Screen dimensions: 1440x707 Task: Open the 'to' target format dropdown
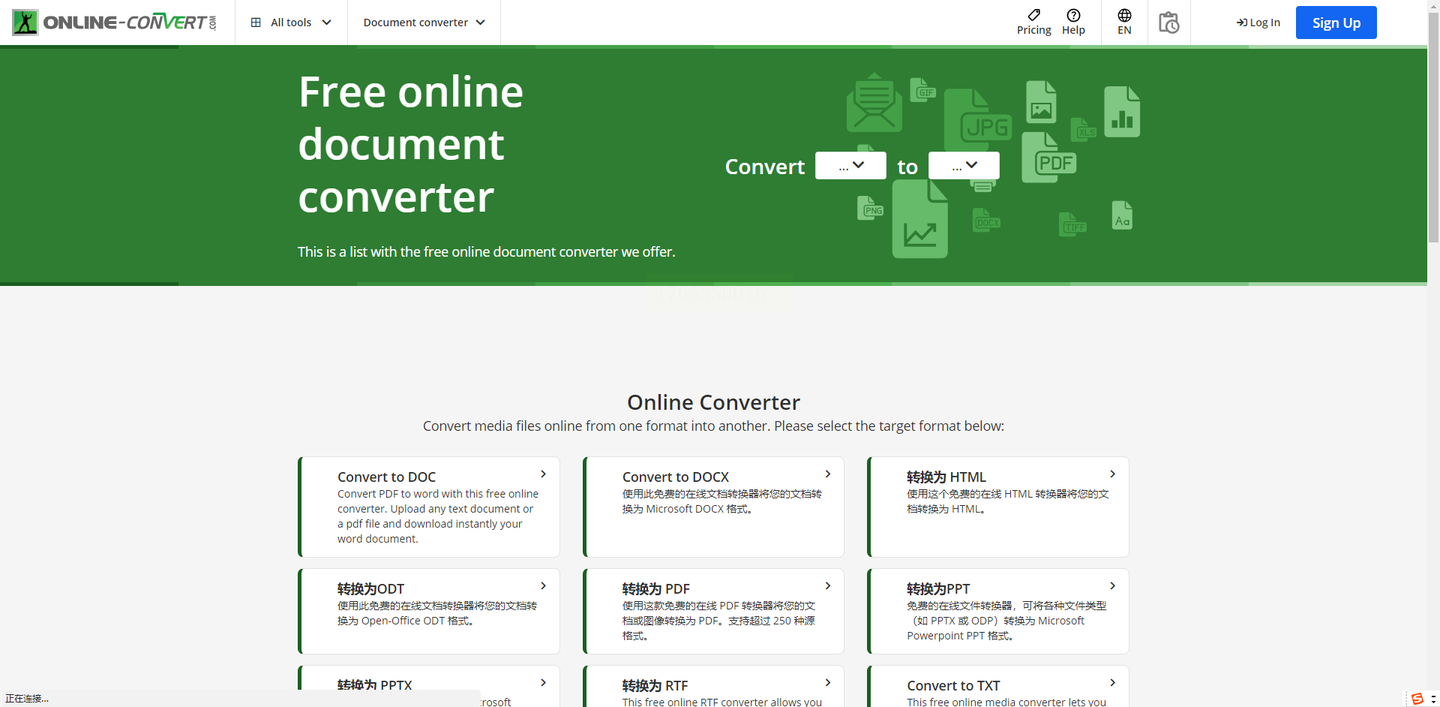[964, 165]
